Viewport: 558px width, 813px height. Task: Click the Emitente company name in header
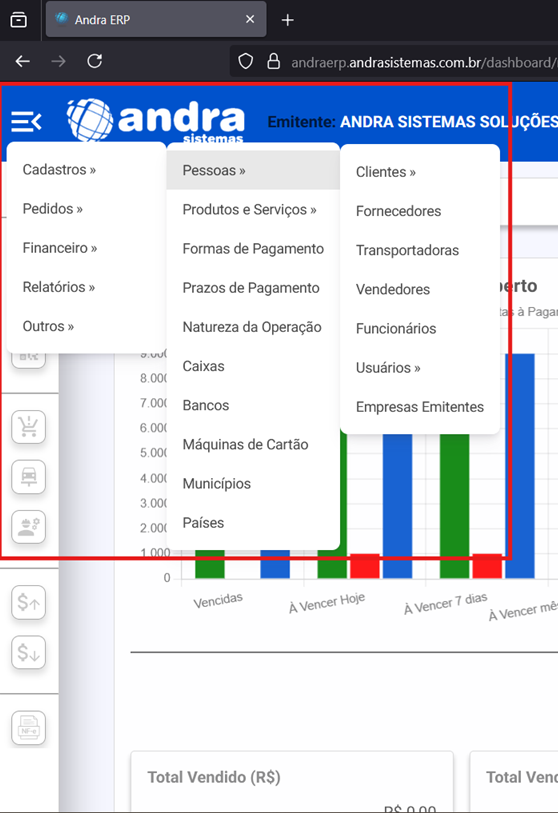click(449, 122)
